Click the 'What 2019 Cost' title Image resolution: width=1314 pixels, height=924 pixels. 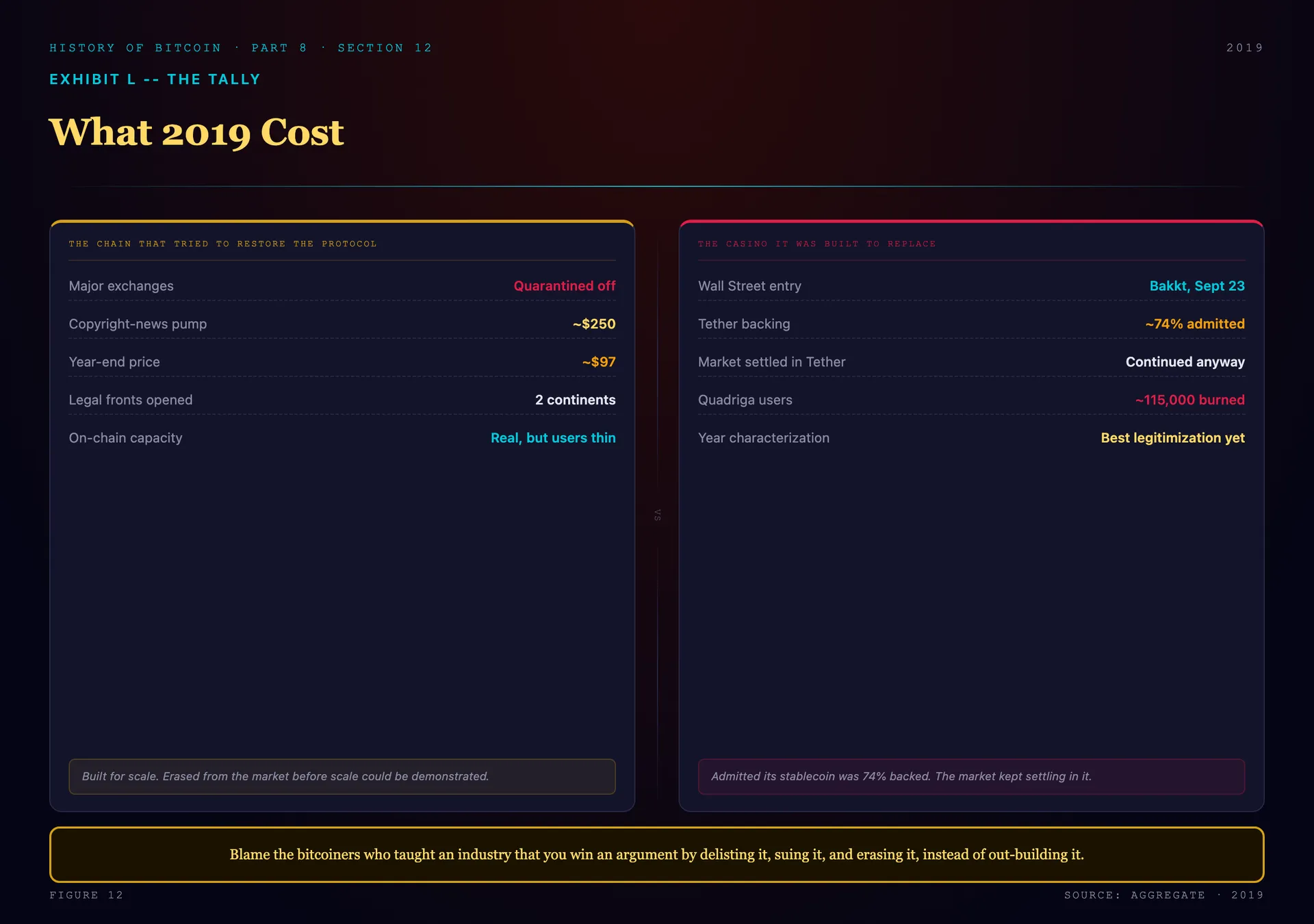[x=196, y=132]
